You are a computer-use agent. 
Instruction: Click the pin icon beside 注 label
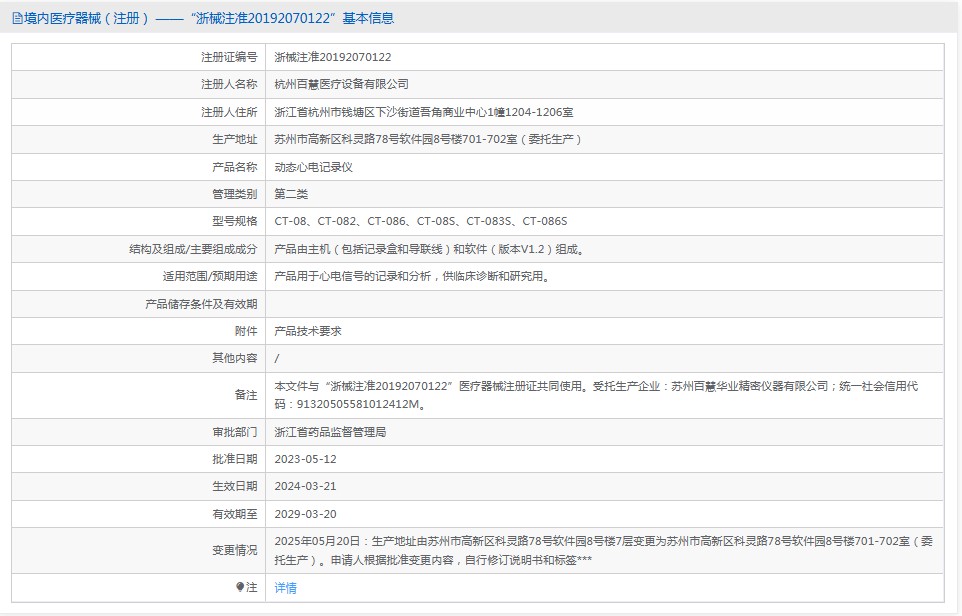tap(240, 587)
